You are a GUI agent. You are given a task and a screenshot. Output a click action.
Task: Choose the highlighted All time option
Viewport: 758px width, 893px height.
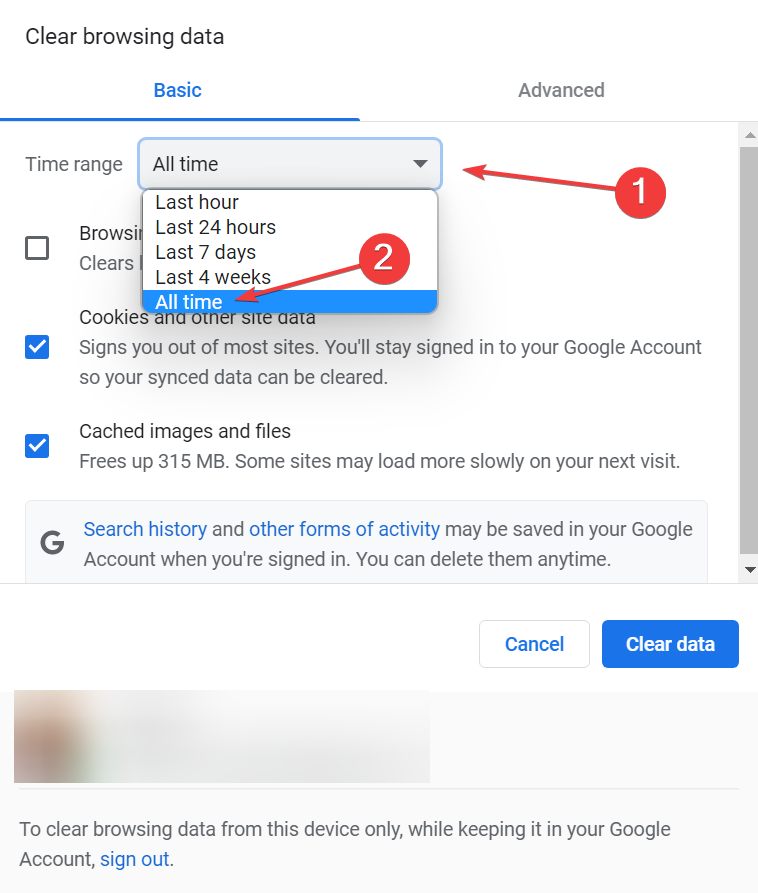(x=189, y=302)
